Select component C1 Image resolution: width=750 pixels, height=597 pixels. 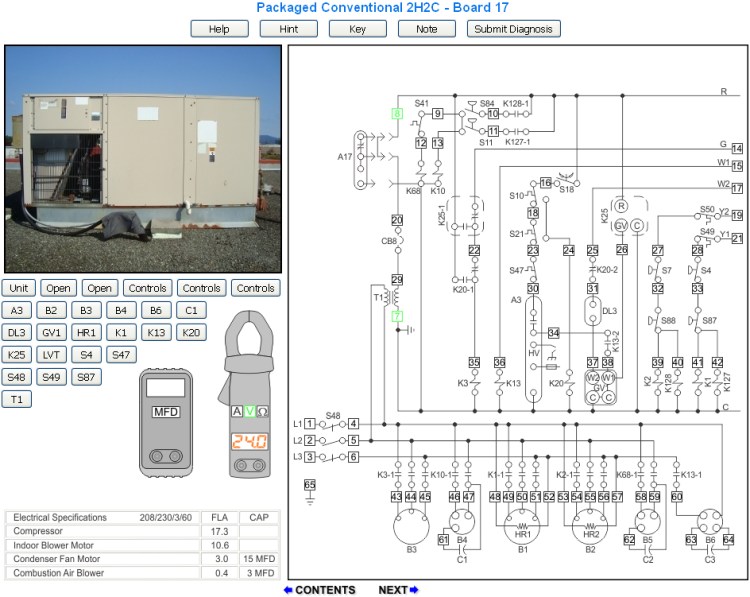pos(191,310)
